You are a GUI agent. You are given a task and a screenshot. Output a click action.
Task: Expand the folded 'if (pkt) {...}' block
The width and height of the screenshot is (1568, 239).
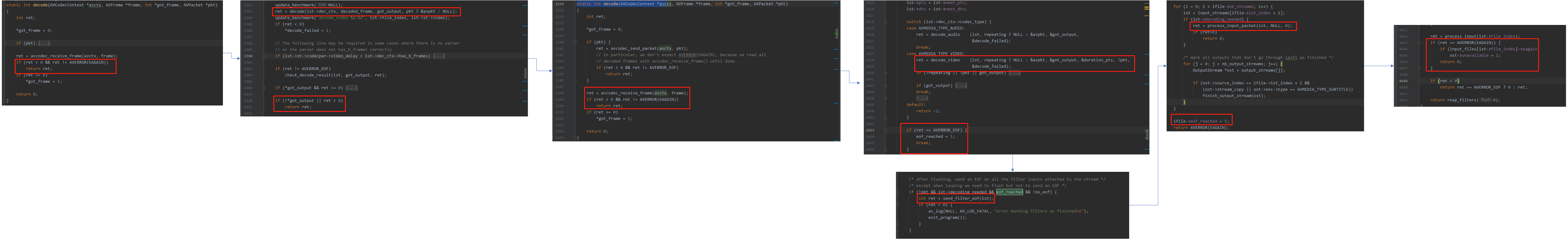(x=44, y=43)
